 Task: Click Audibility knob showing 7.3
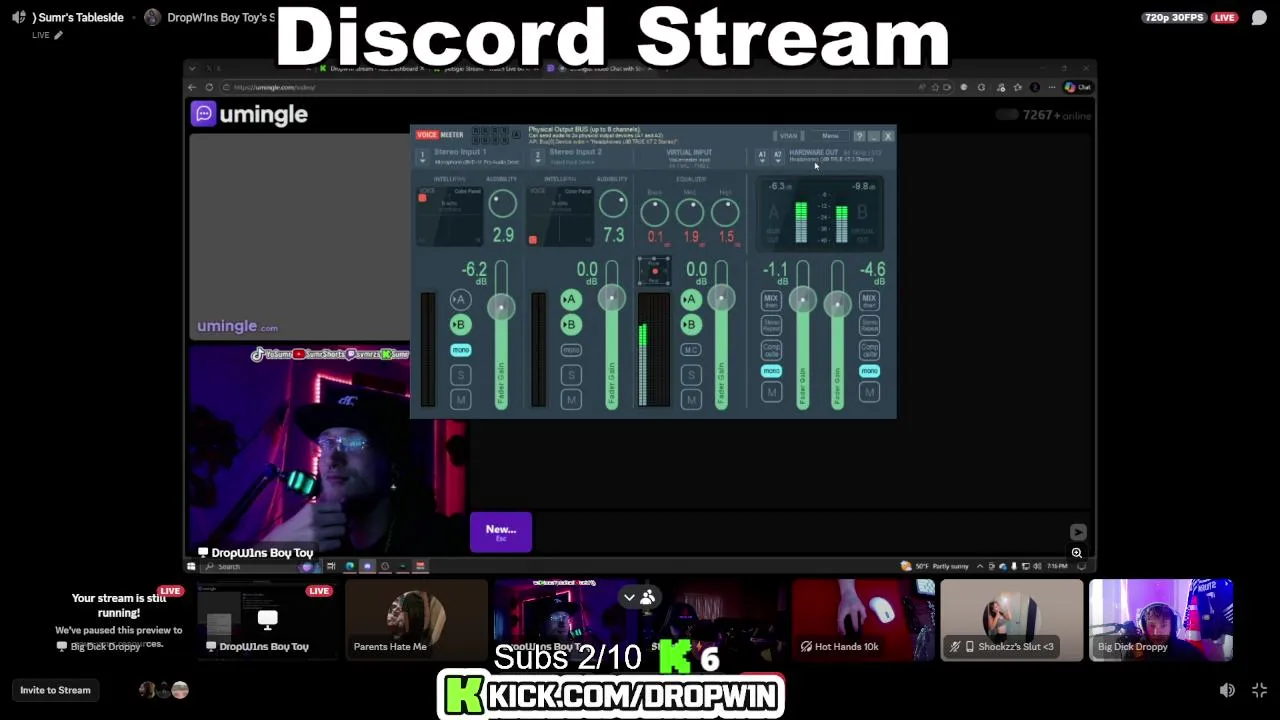coord(613,204)
